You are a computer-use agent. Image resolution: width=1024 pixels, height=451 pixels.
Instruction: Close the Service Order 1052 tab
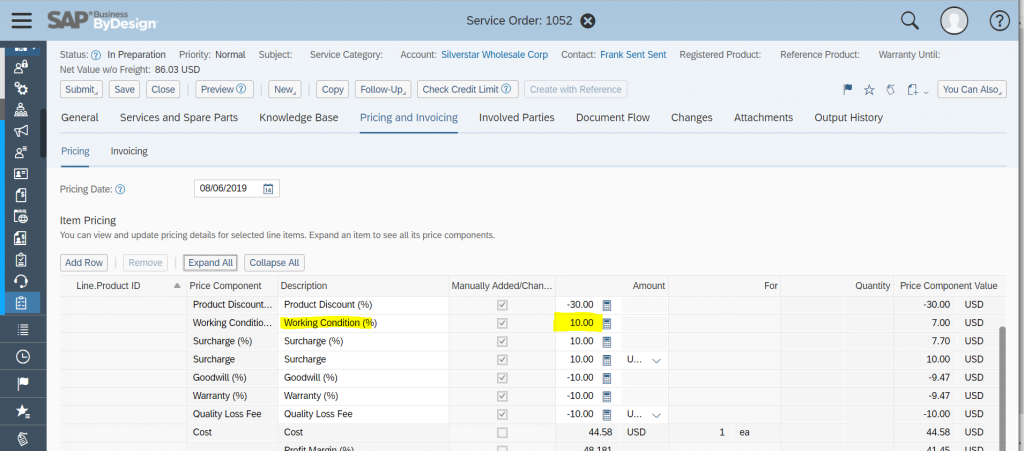coord(588,21)
